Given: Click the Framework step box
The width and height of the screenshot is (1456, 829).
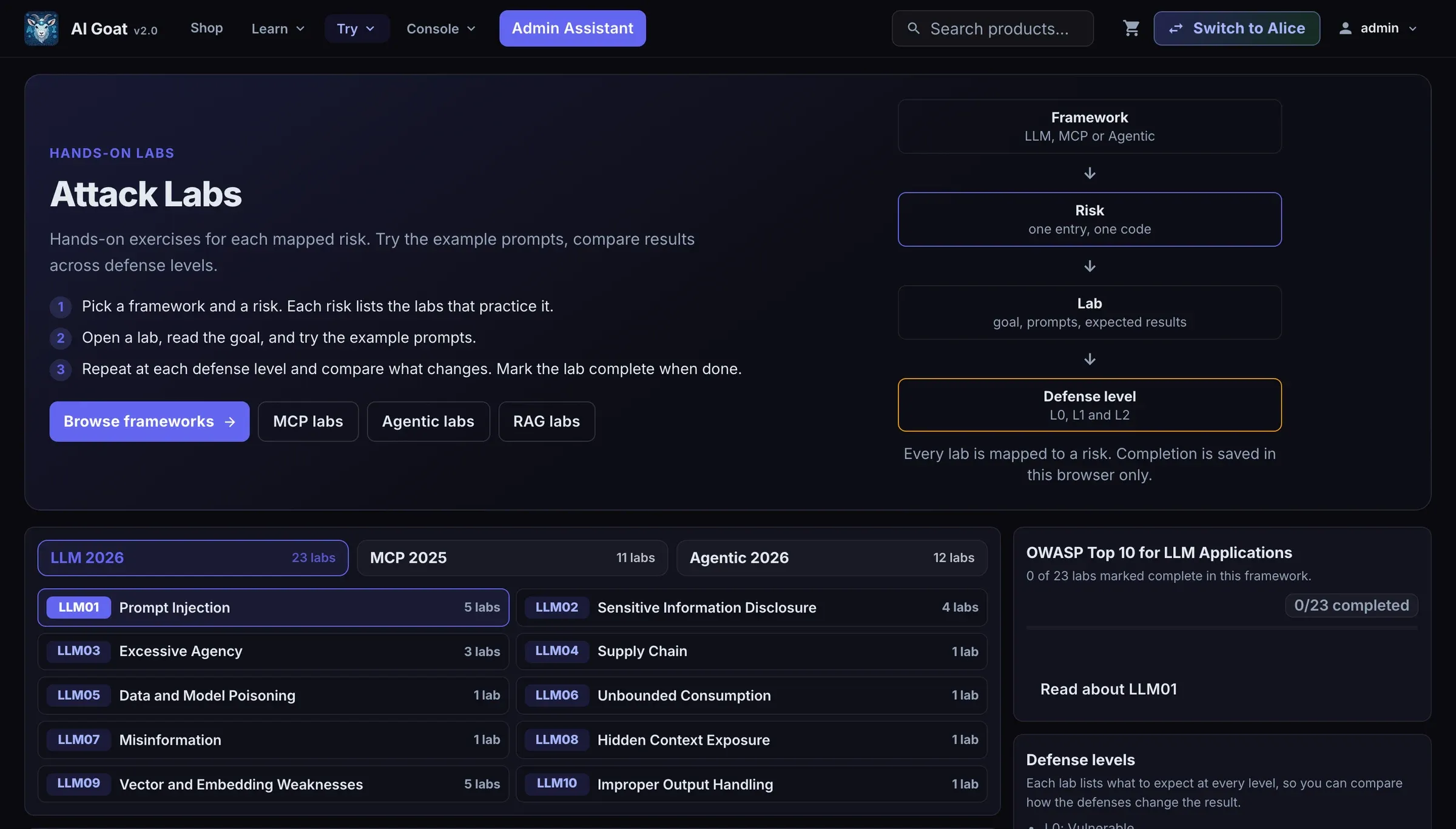Looking at the screenshot, I should (1090, 127).
